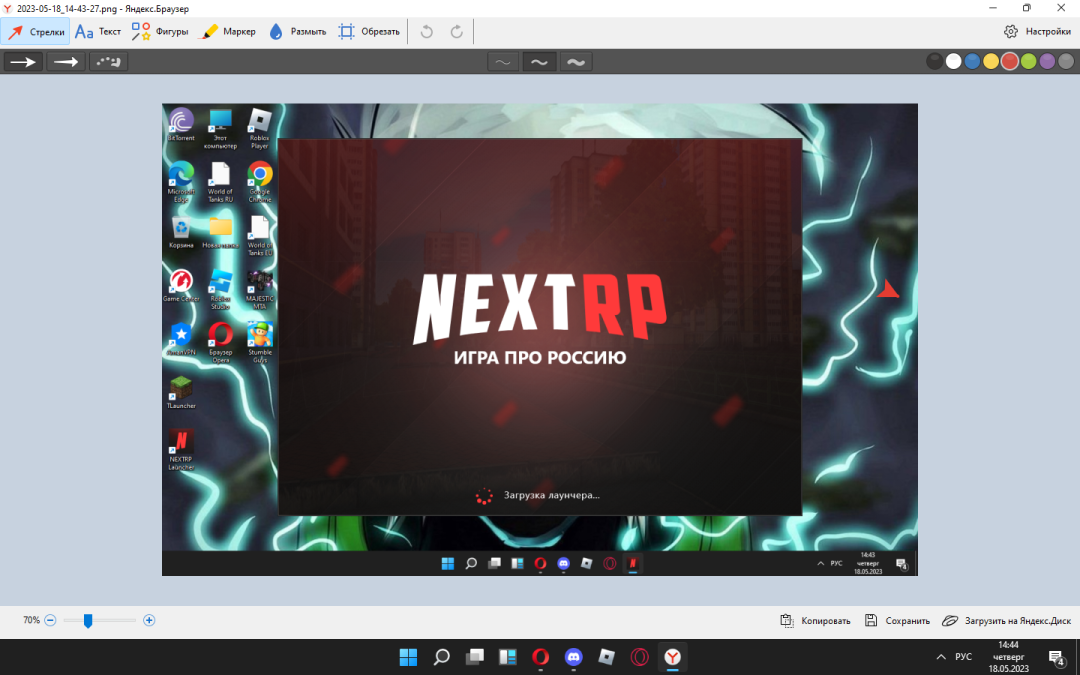This screenshot has width=1080, height=675.
Task: Open Roblox from the taskbar
Action: [607, 657]
